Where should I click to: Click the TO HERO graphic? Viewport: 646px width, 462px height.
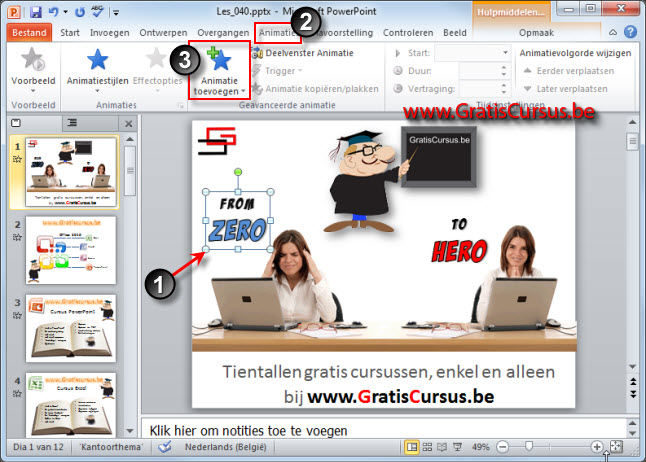(459, 241)
